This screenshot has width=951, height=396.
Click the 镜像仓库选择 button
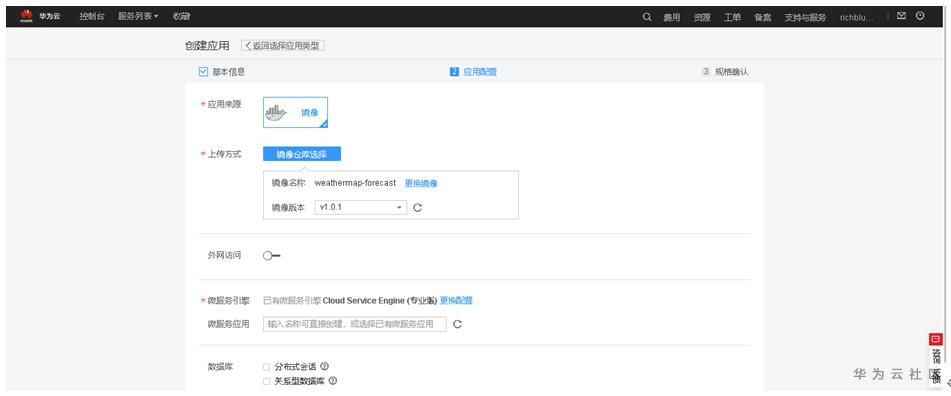click(x=302, y=154)
